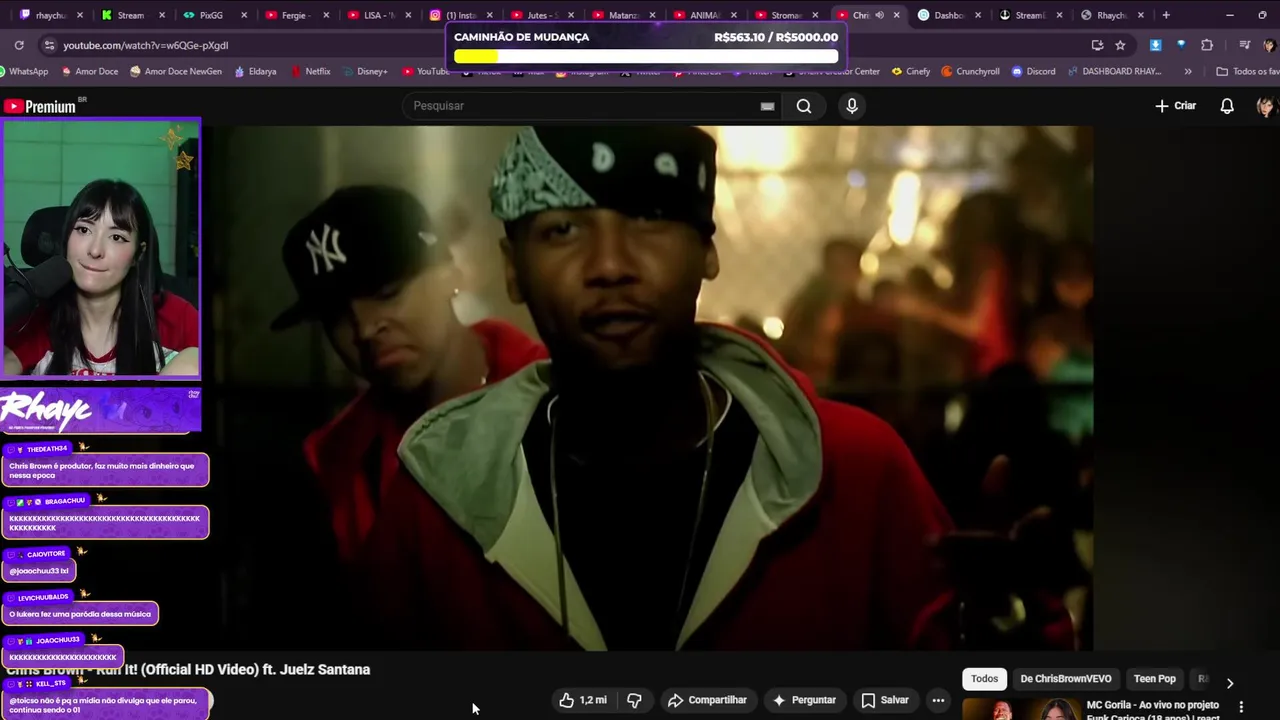Viewport: 1280px width, 720px height.
Task: Open the DASHBOARD RHAY bookmark
Action: click(x=1114, y=71)
